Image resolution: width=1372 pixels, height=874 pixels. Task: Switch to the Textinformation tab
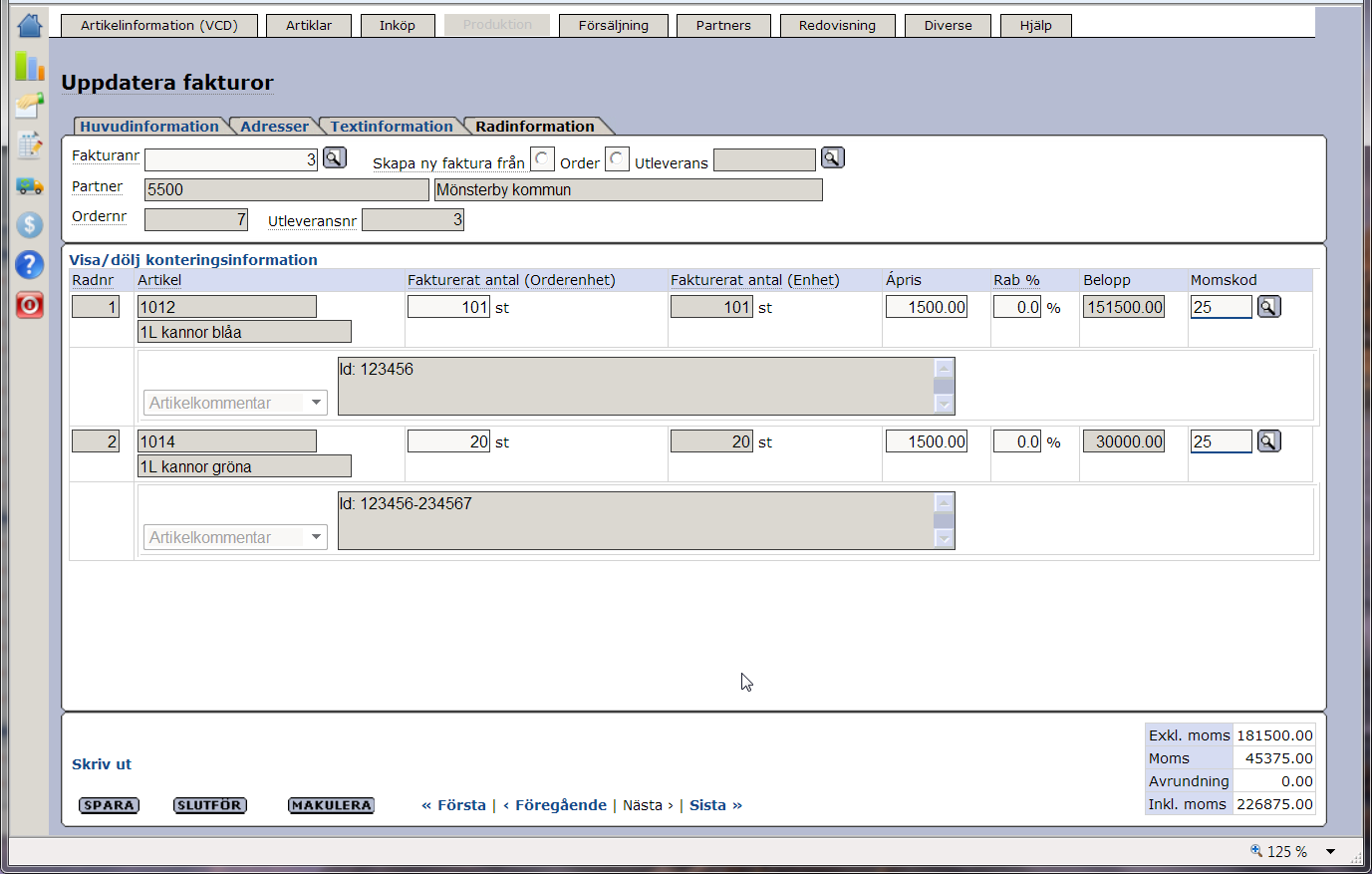(392, 126)
